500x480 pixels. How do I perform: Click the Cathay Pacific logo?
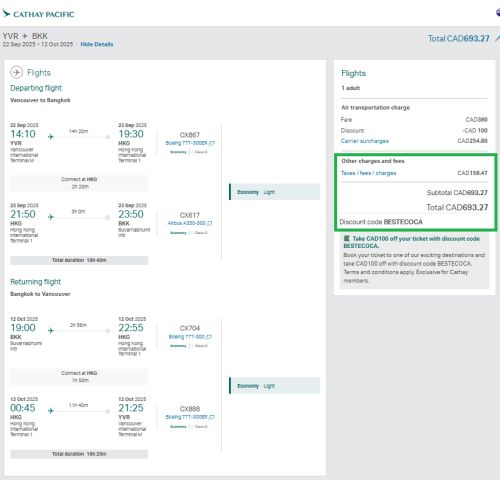click(38, 14)
